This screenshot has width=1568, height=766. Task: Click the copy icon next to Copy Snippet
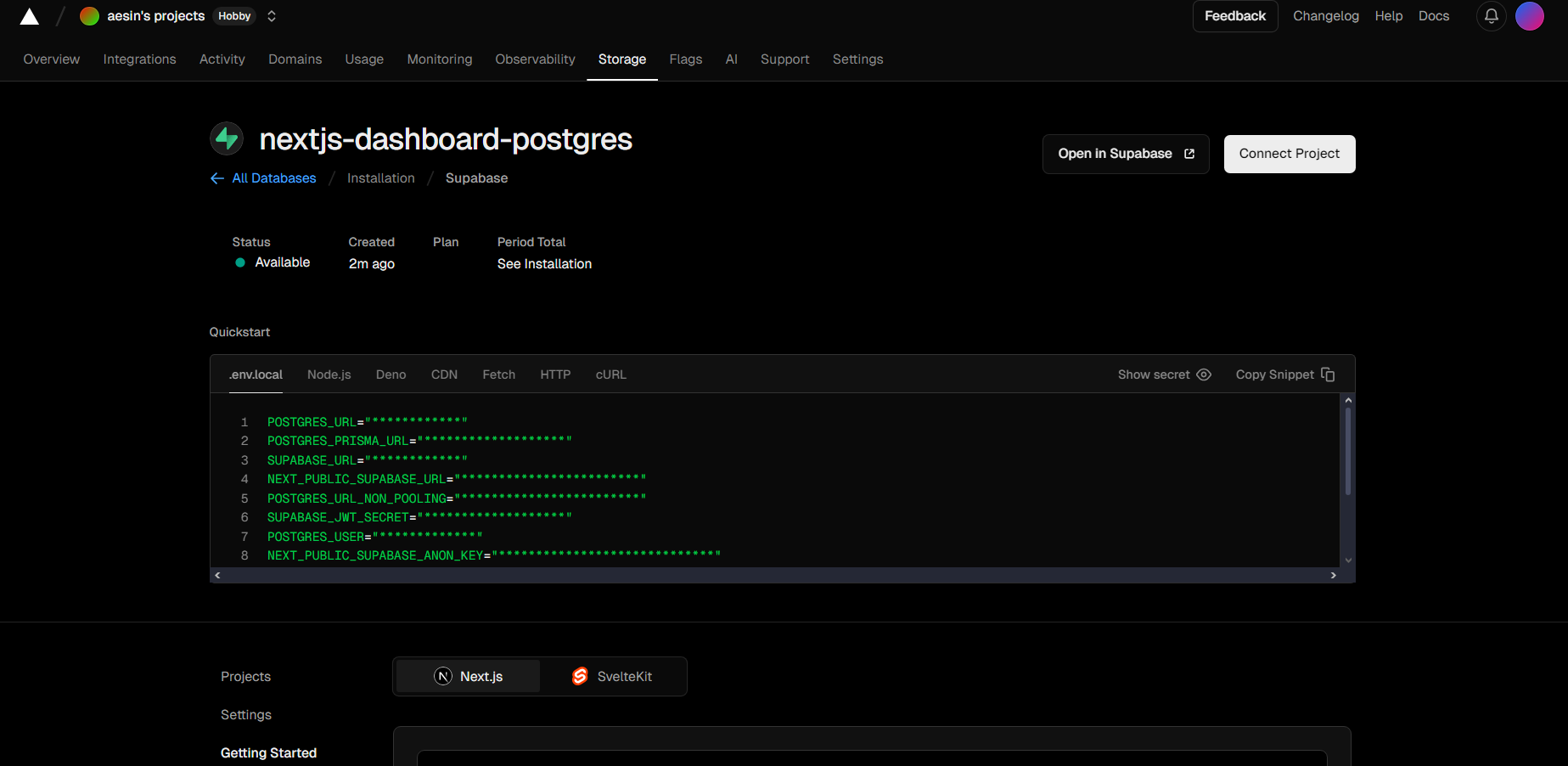[1328, 375]
